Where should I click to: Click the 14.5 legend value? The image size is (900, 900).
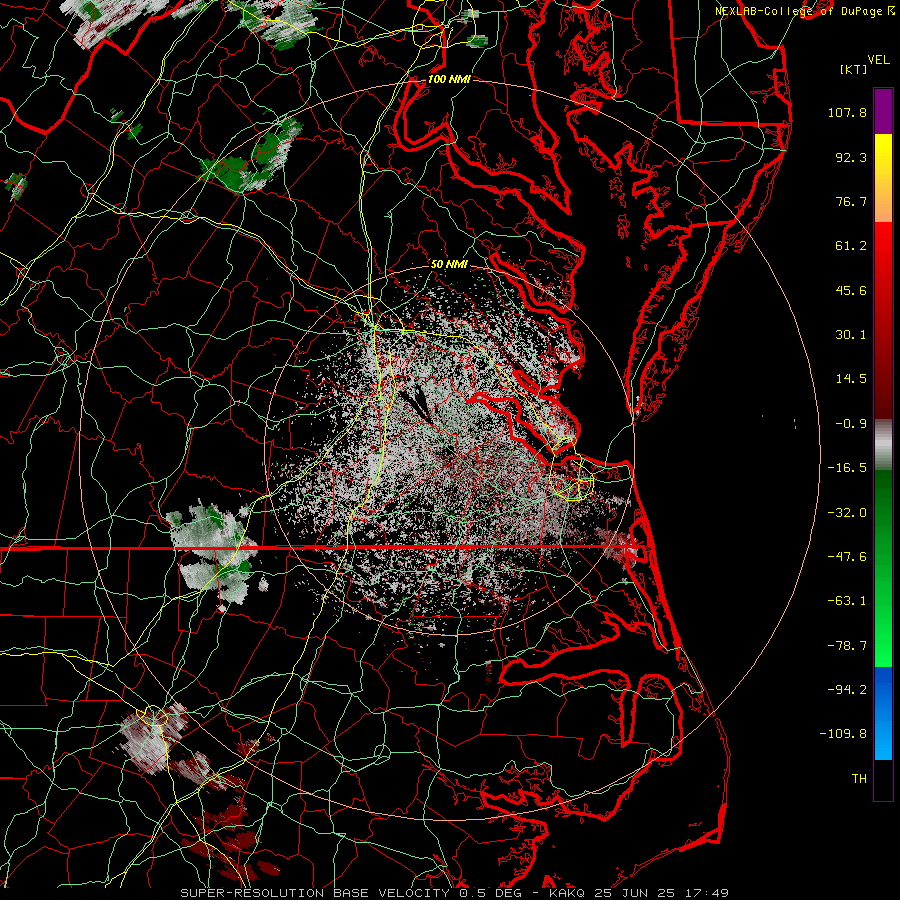tap(851, 379)
